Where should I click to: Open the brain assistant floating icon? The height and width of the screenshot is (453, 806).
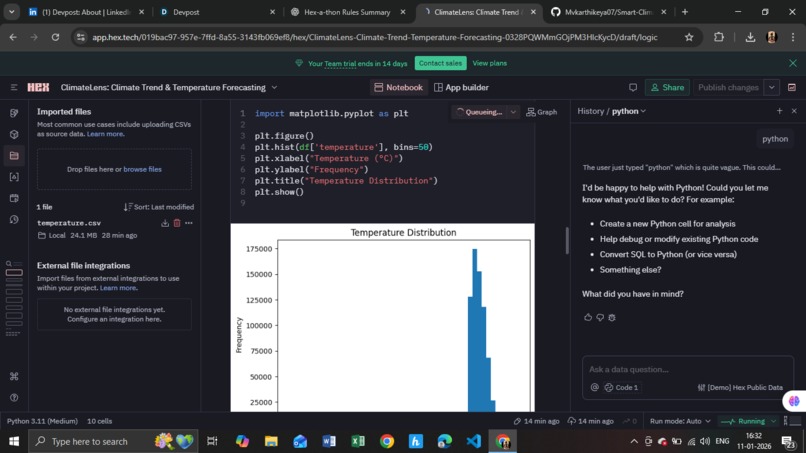[794, 401]
